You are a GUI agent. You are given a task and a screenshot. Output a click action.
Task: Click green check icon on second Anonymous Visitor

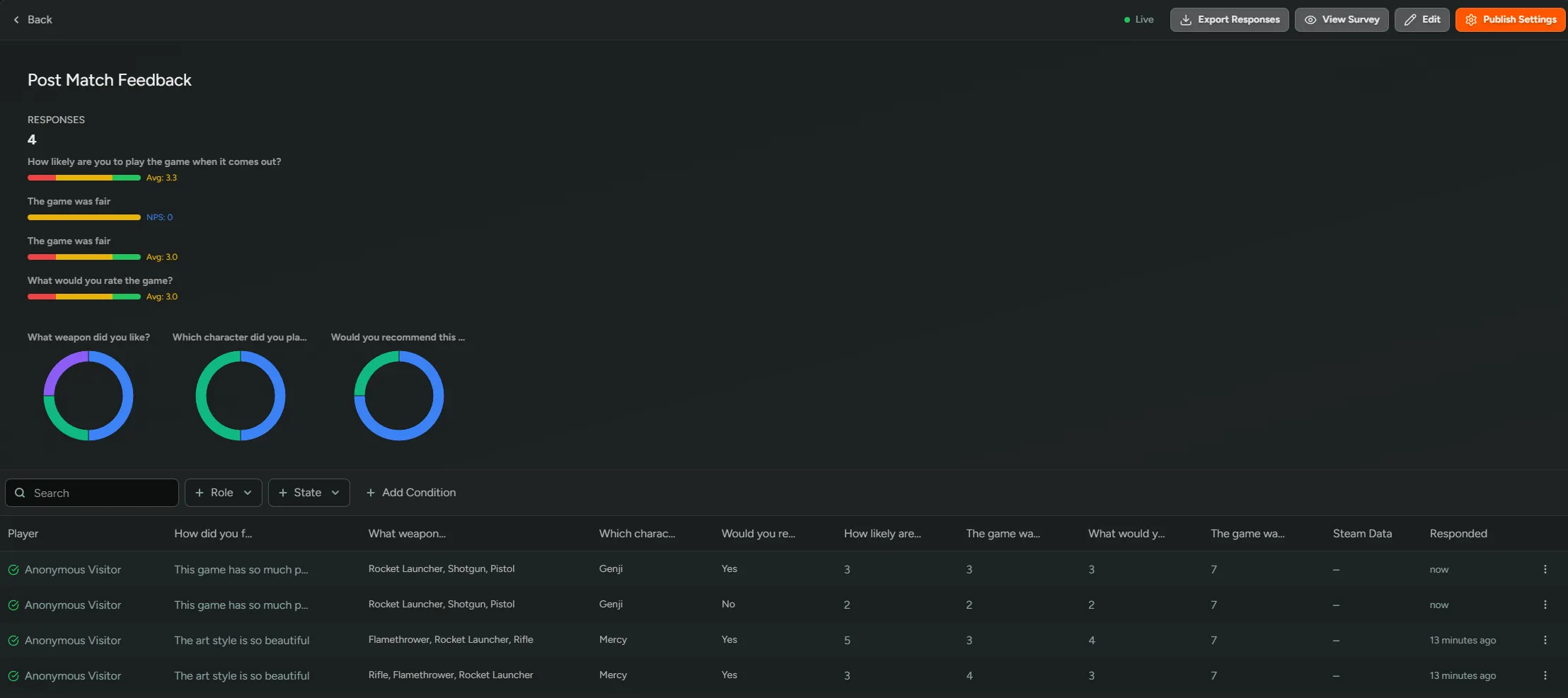(13, 605)
